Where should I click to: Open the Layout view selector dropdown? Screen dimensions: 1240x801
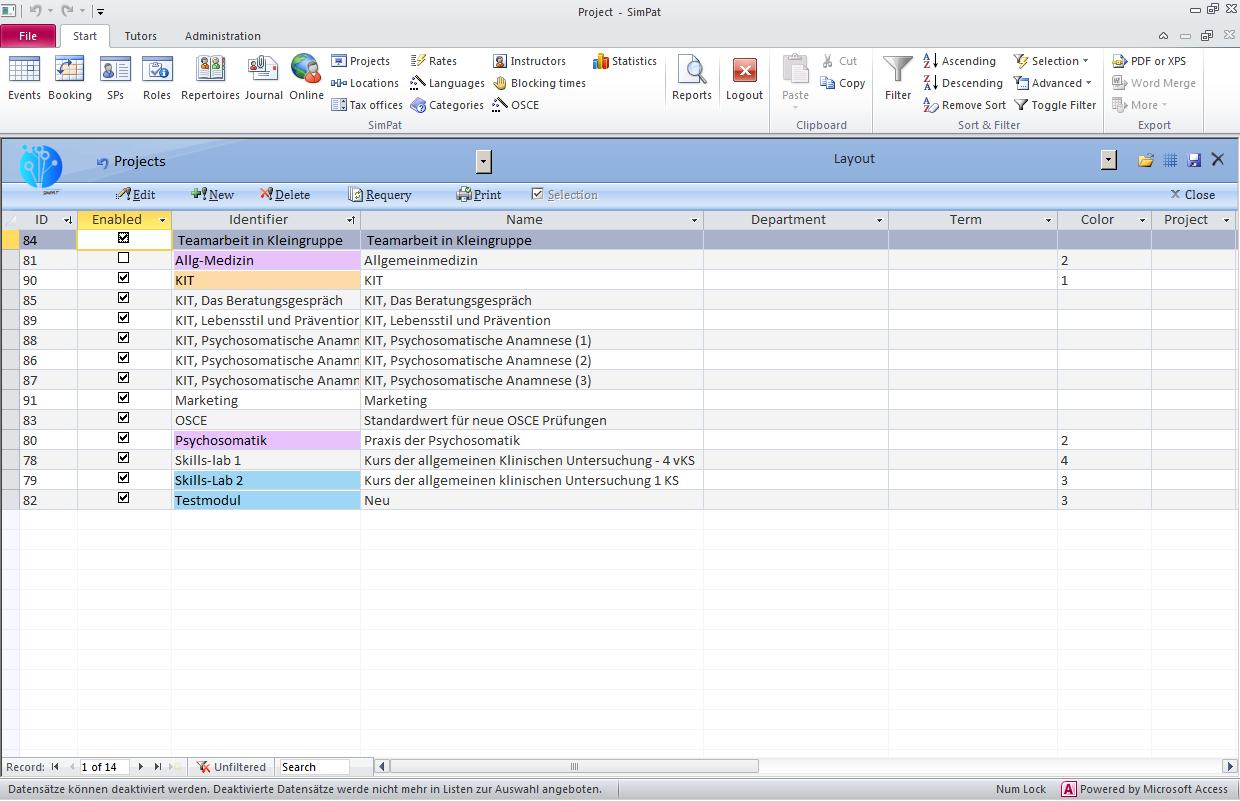(x=1107, y=159)
